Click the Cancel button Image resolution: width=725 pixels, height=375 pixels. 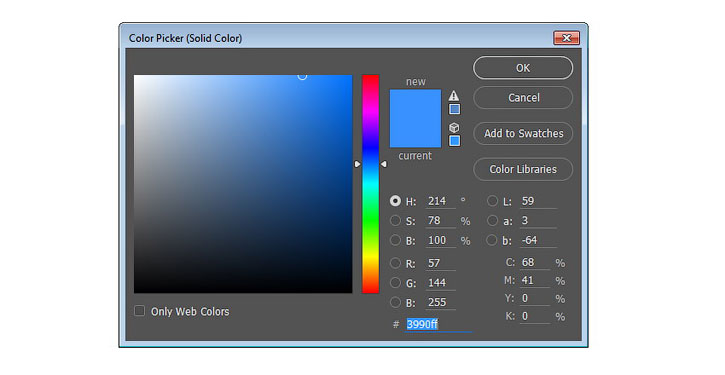523,98
